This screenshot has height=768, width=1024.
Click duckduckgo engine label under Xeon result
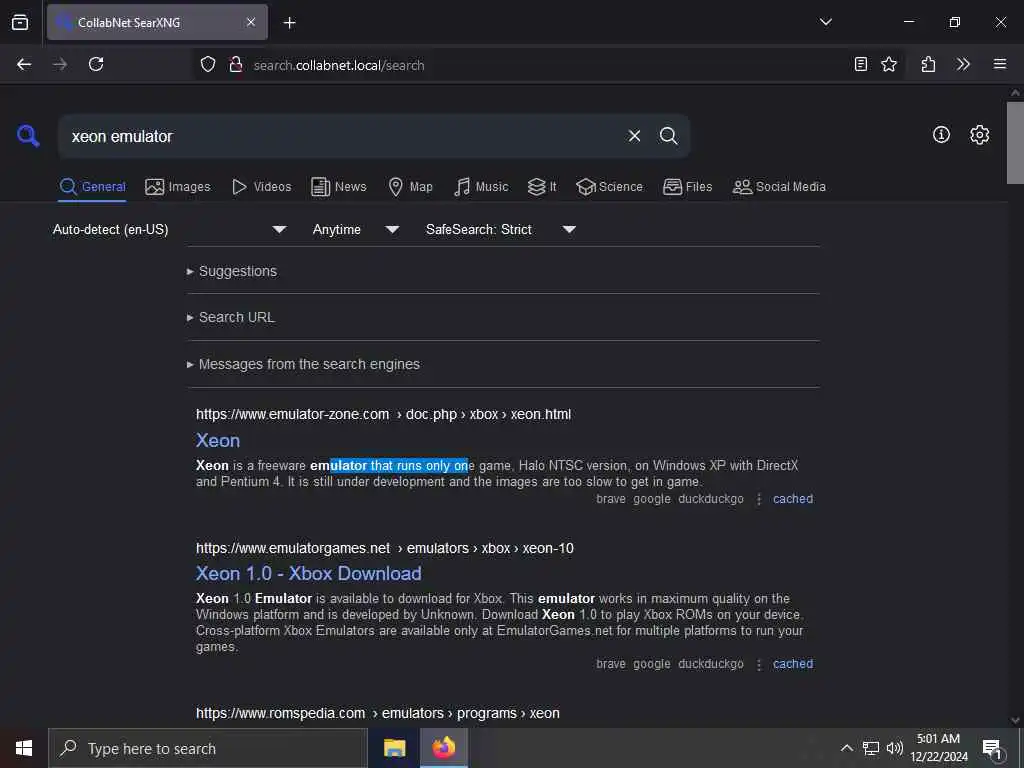(x=711, y=499)
